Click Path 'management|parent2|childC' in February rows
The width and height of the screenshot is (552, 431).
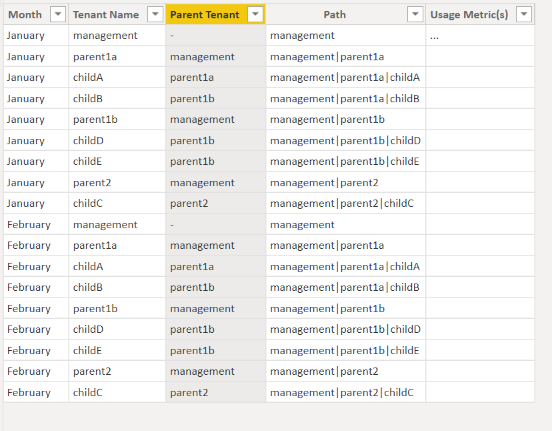click(x=342, y=392)
